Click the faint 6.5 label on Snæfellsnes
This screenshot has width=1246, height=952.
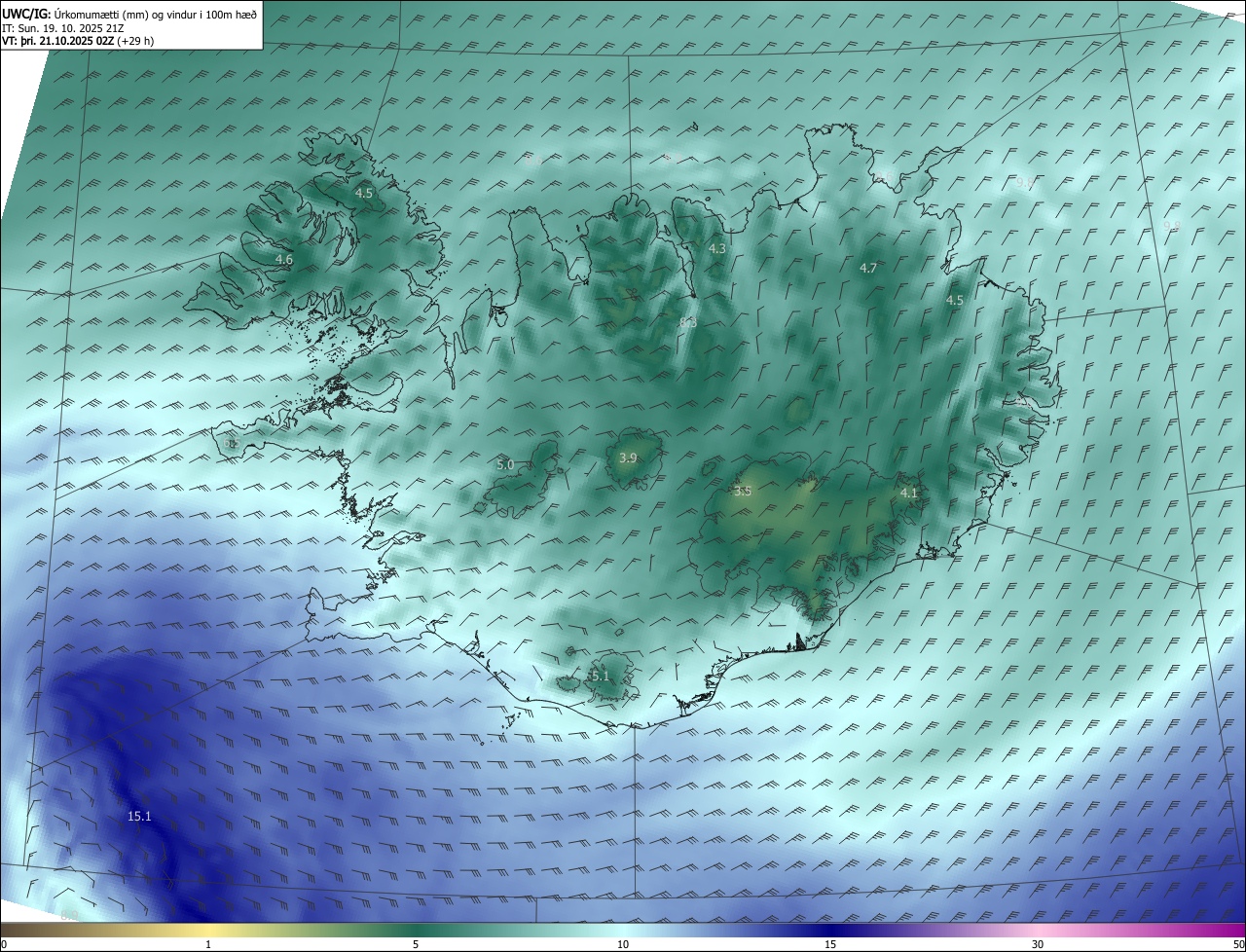[x=231, y=443]
